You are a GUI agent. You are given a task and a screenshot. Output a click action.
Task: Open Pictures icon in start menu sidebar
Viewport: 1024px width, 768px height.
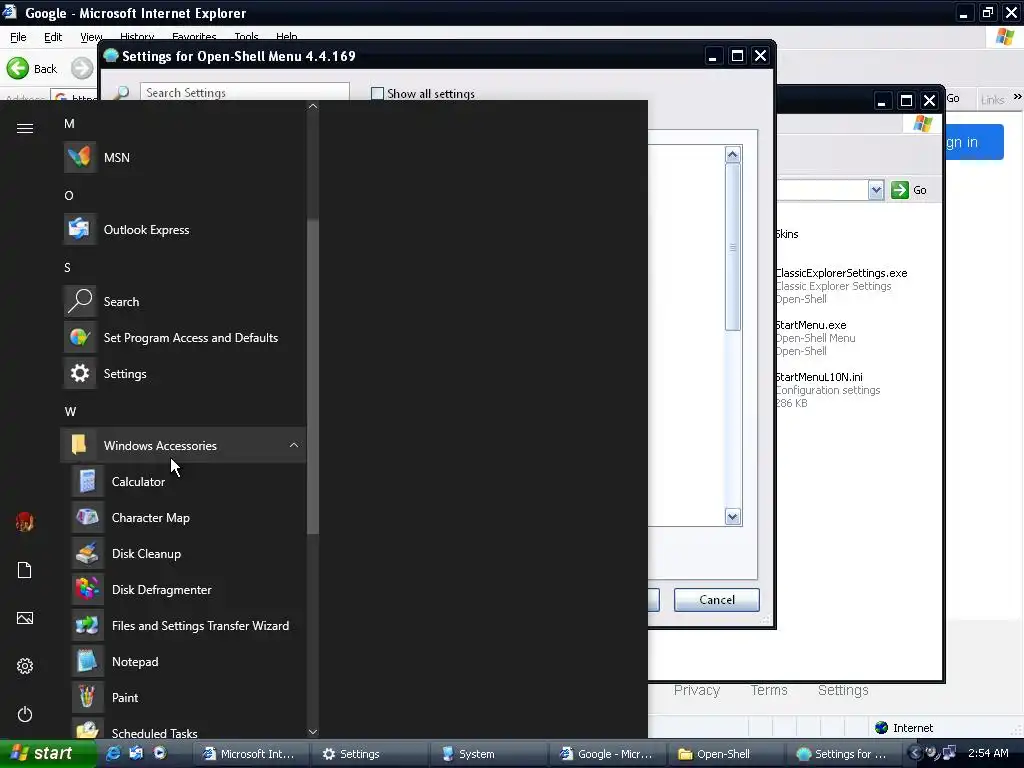(25, 618)
